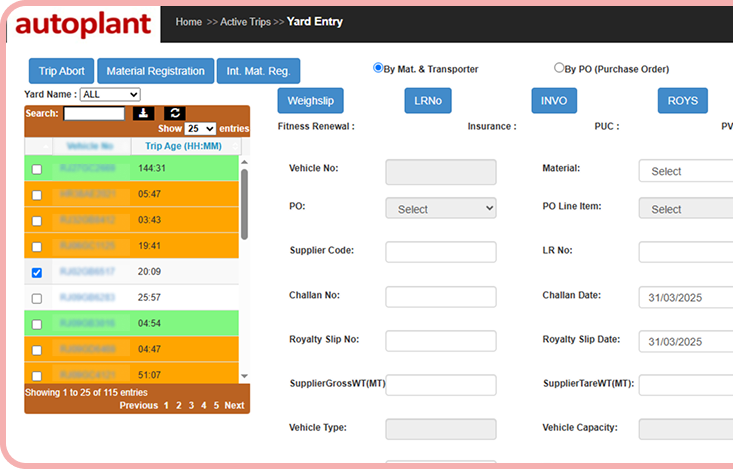The image size is (733, 469).
Task: Click the LRNo button
Action: point(428,101)
